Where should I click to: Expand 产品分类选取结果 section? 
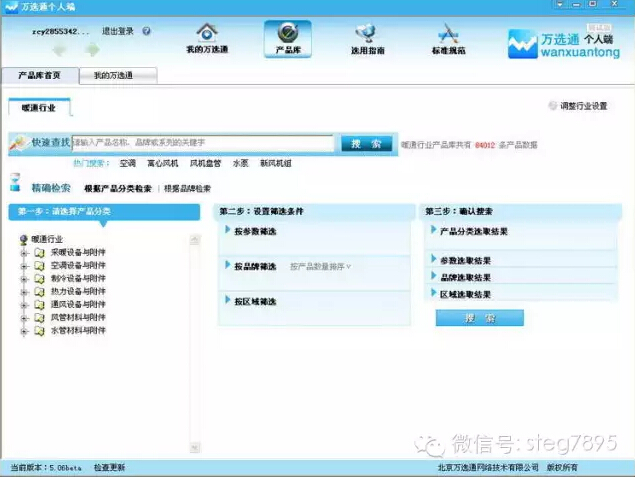click(433, 230)
